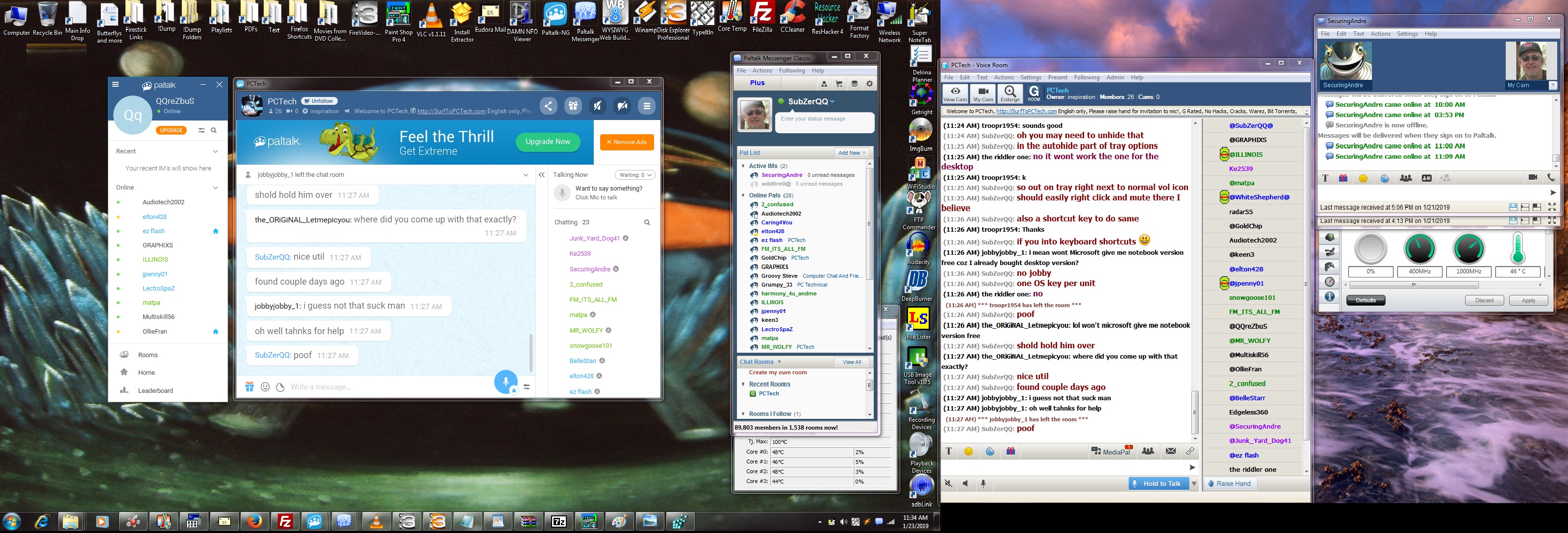Open stickers picker in Voice Room toolbar

click(990, 451)
